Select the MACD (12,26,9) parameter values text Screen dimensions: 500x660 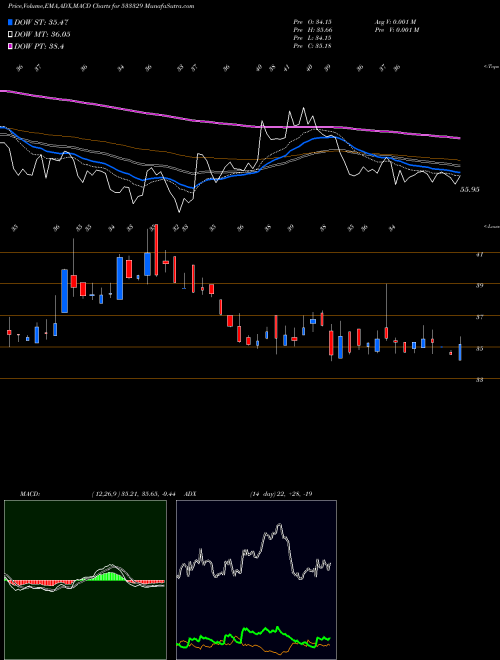(x=136, y=494)
